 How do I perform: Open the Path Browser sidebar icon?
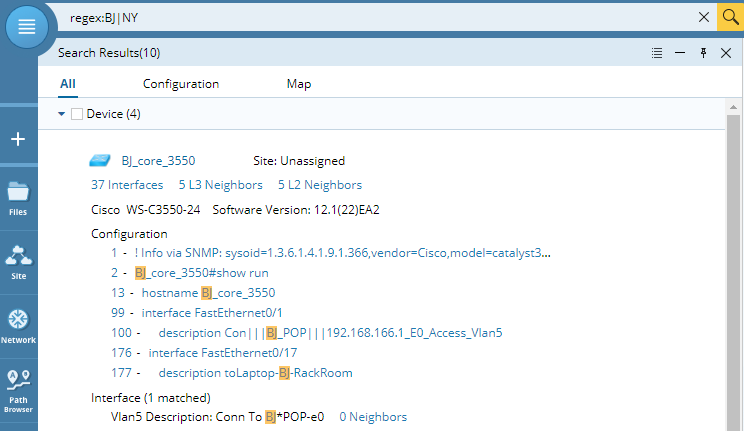tap(18, 391)
